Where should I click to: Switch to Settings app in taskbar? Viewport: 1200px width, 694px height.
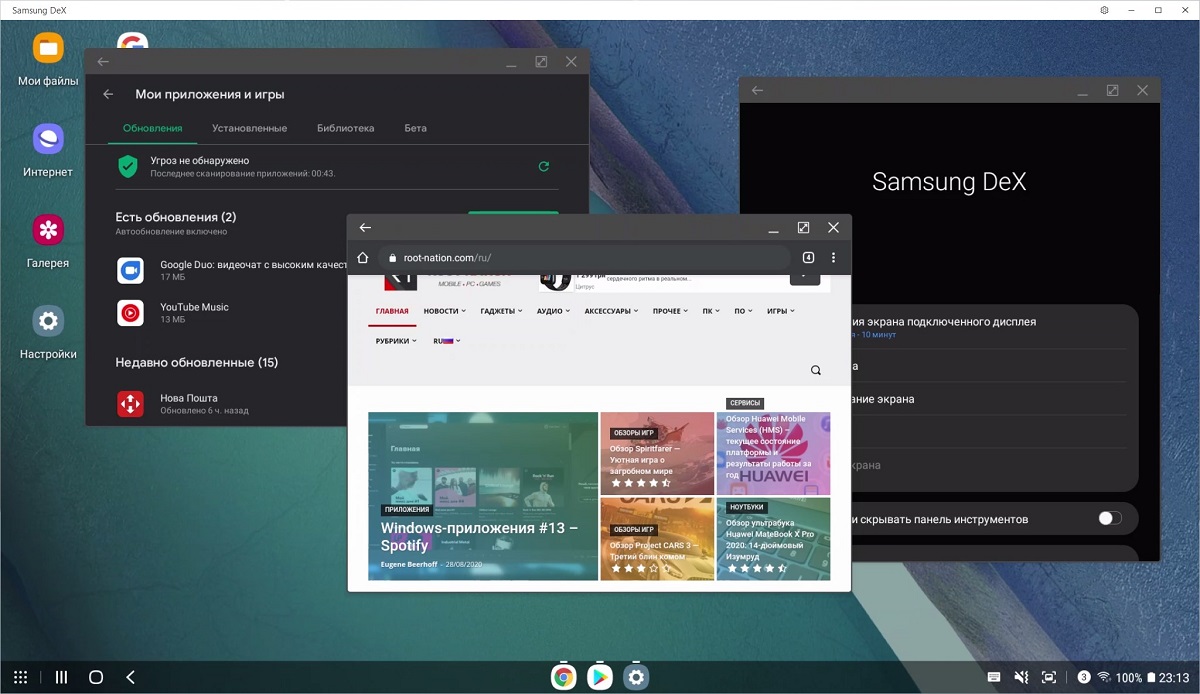pyautogui.click(x=636, y=677)
